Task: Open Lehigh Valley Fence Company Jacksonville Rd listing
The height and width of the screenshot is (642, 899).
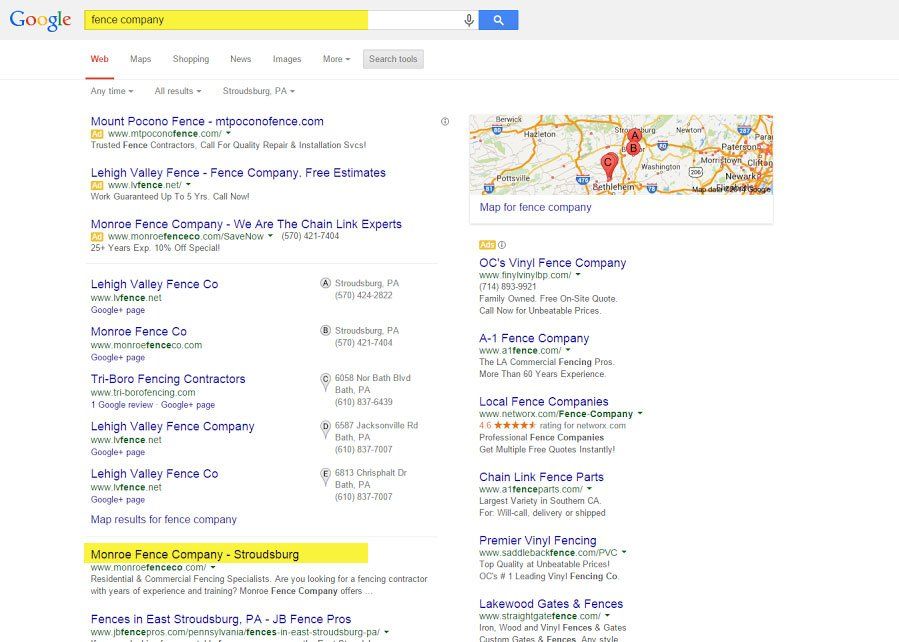Action: click(x=173, y=426)
